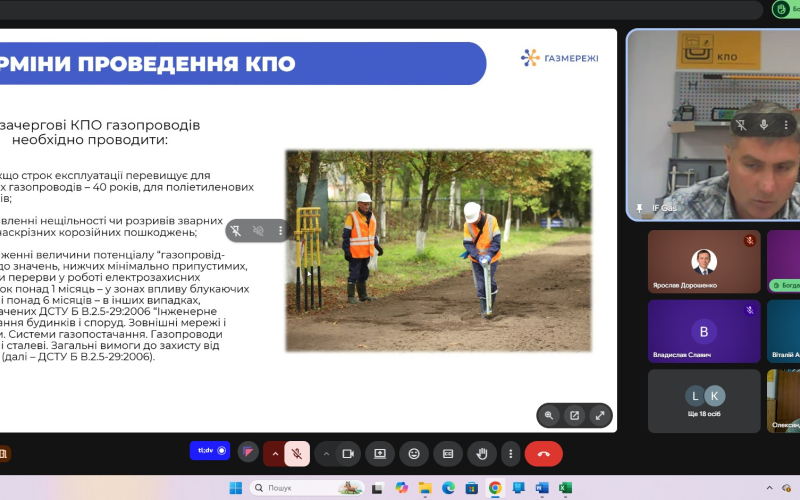Open more options in the presentation overlay
The height and width of the screenshot is (500, 800).
(280, 231)
